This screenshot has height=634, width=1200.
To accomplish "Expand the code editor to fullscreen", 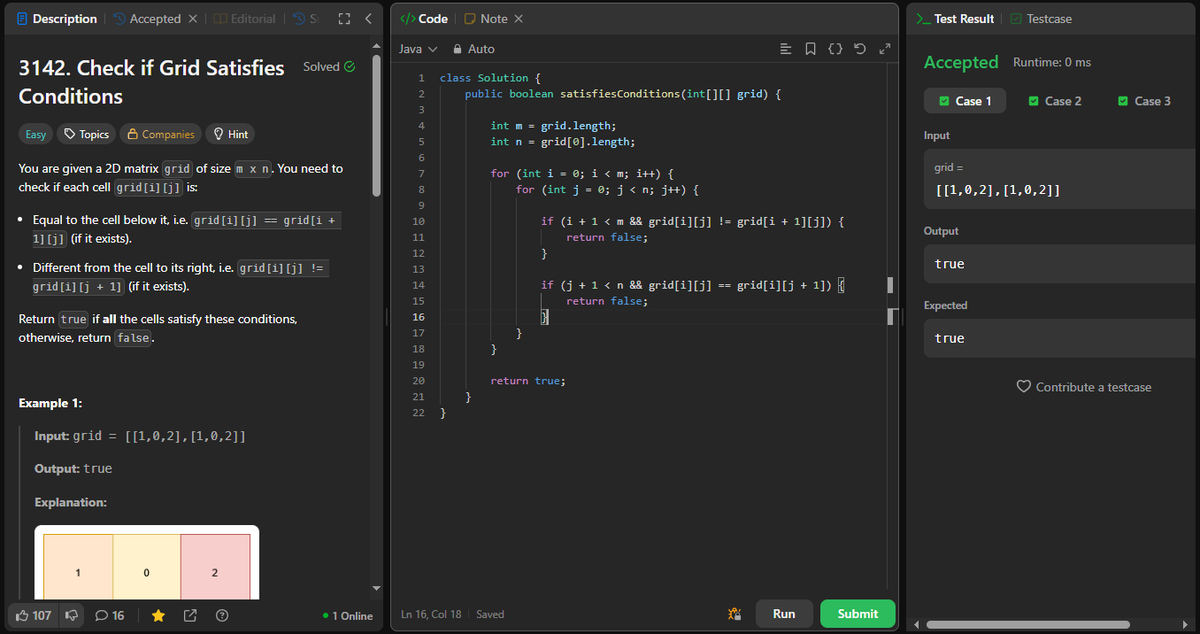I will (x=884, y=48).
